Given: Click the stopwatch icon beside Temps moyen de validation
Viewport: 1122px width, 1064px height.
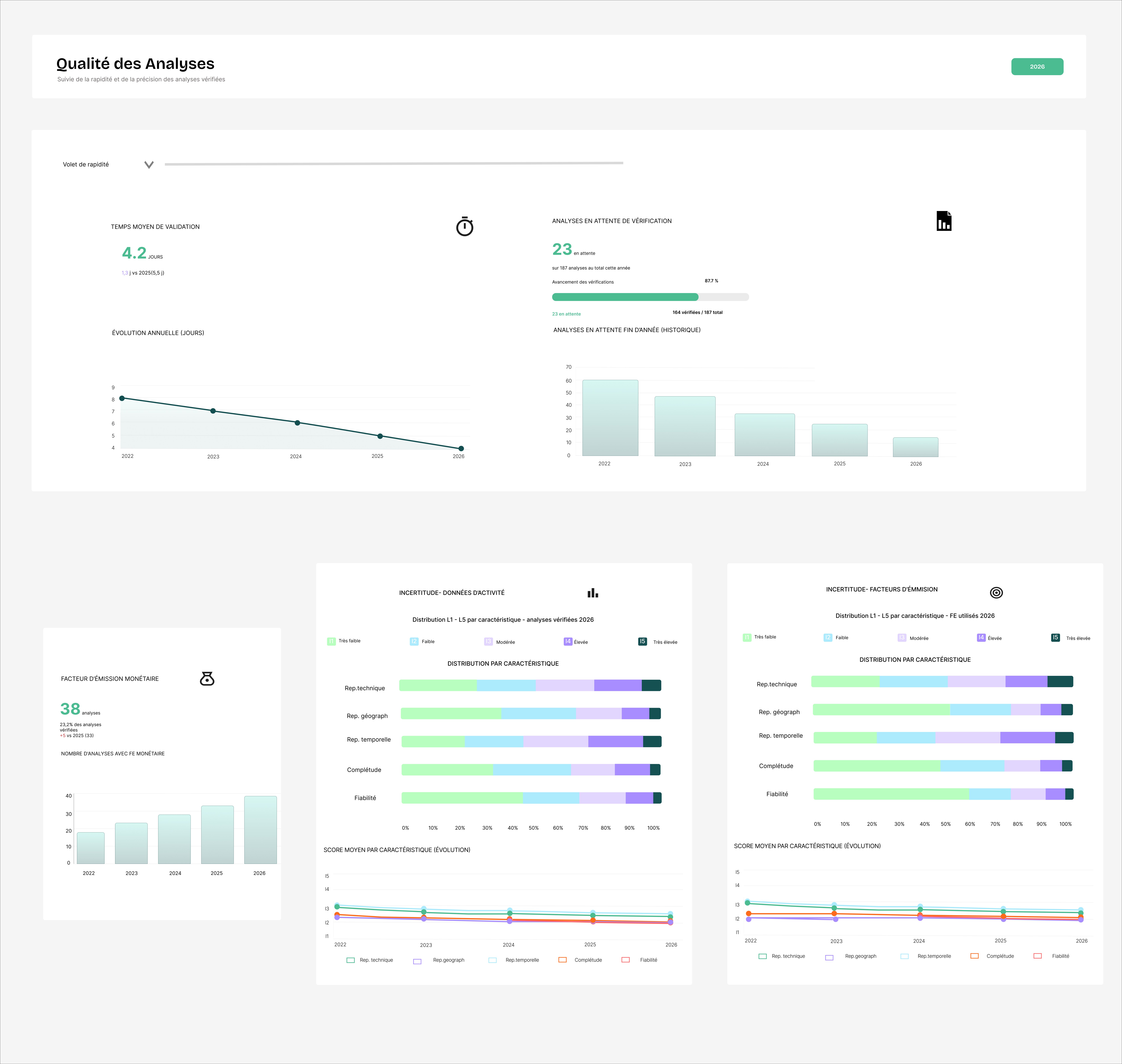Looking at the screenshot, I should click(x=465, y=226).
